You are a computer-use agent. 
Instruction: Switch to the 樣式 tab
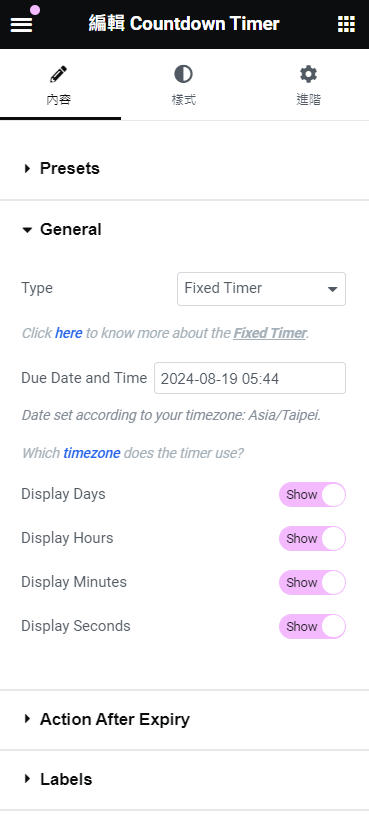[x=183, y=99]
